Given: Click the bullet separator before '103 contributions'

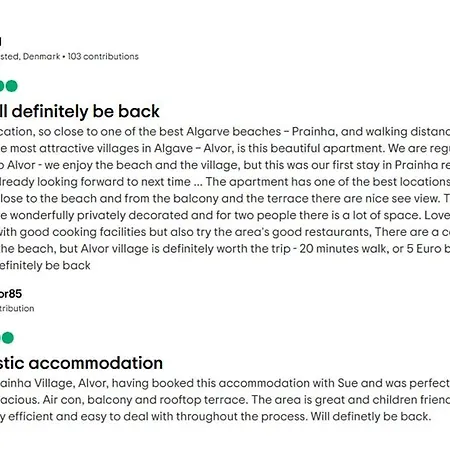Looking at the screenshot, I should [x=64, y=57].
